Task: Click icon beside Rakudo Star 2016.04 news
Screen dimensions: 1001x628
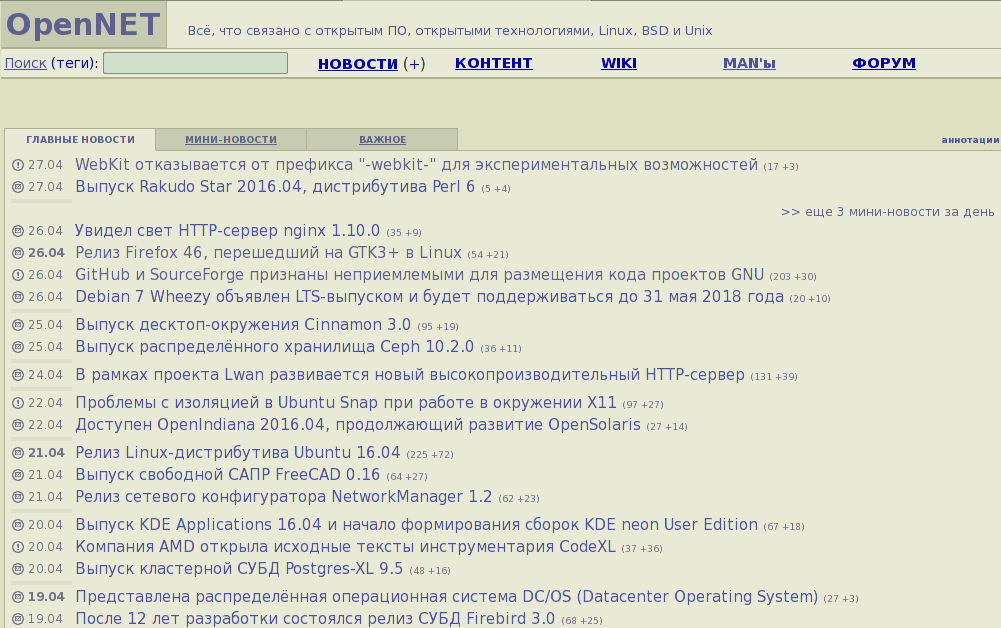Action: pyautogui.click(x=18, y=187)
